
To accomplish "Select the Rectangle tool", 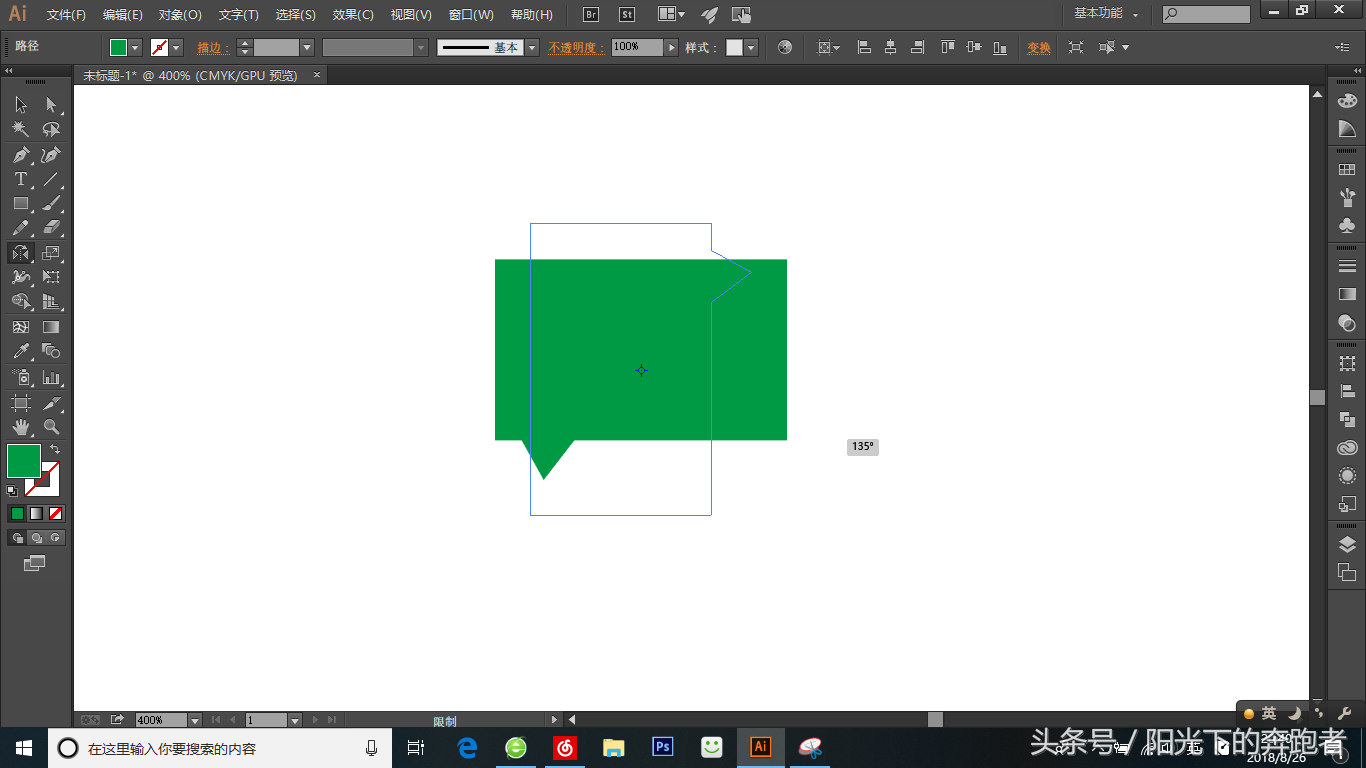I will (20, 204).
